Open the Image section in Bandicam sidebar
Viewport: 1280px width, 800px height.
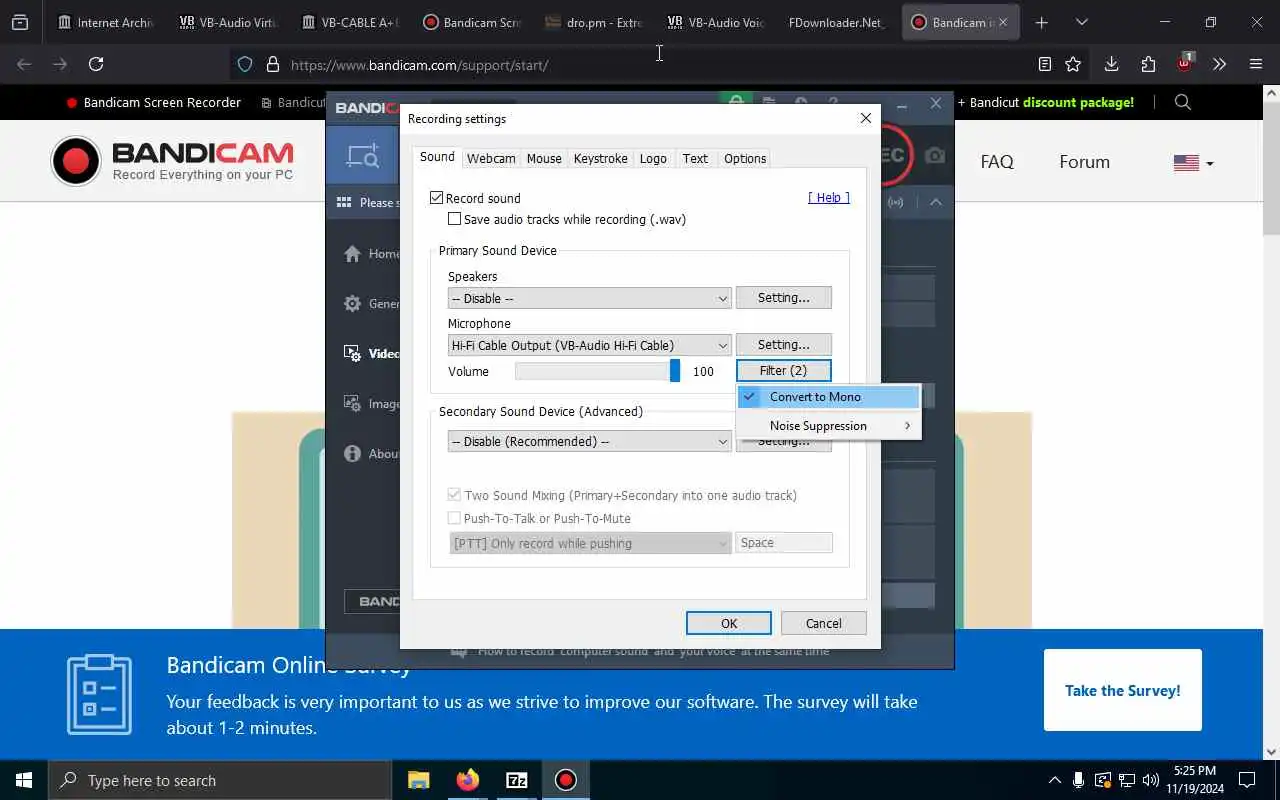tap(352, 403)
